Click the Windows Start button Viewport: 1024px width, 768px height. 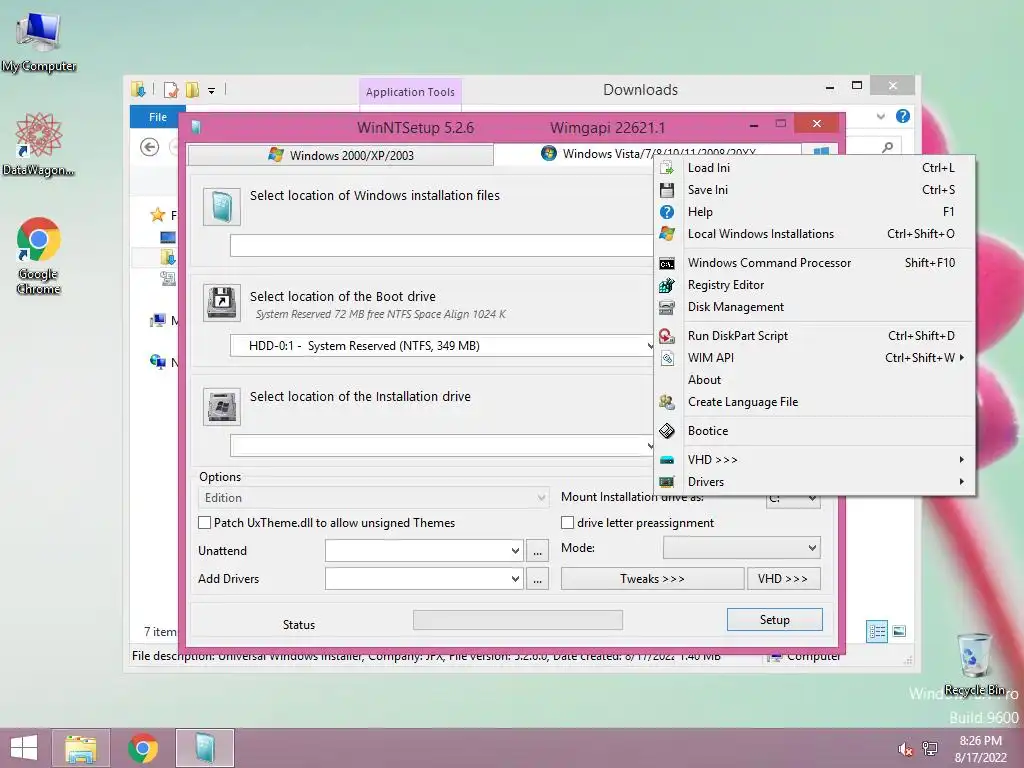click(x=24, y=748)
